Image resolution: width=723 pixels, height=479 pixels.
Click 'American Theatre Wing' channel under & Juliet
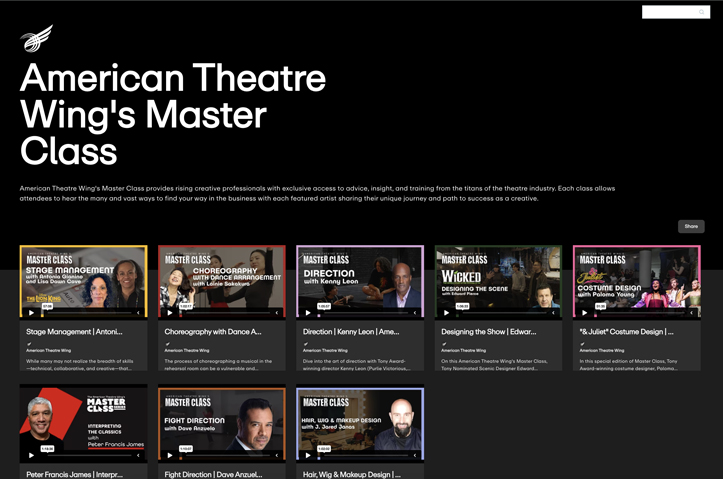click(602, 350)
